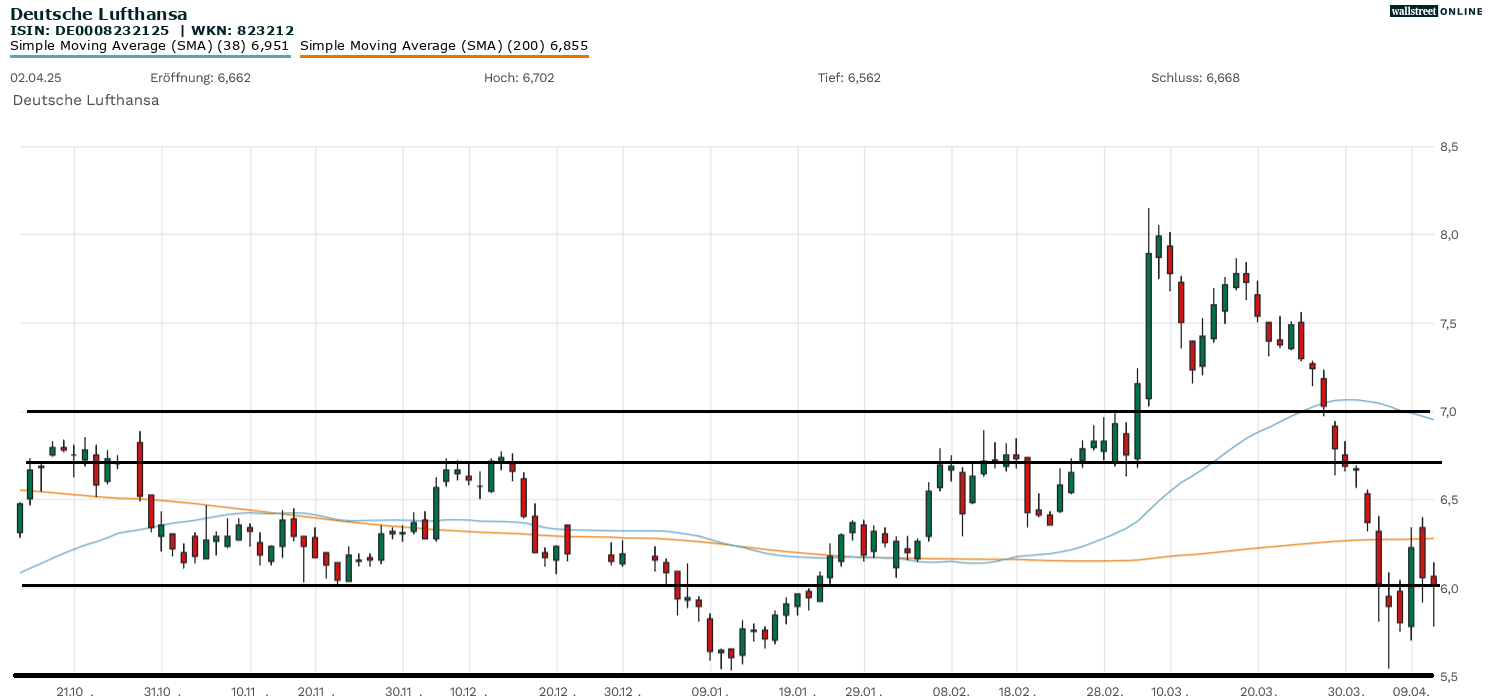Click the 10.03. date on the time axis

click(x=1168, y=691)
